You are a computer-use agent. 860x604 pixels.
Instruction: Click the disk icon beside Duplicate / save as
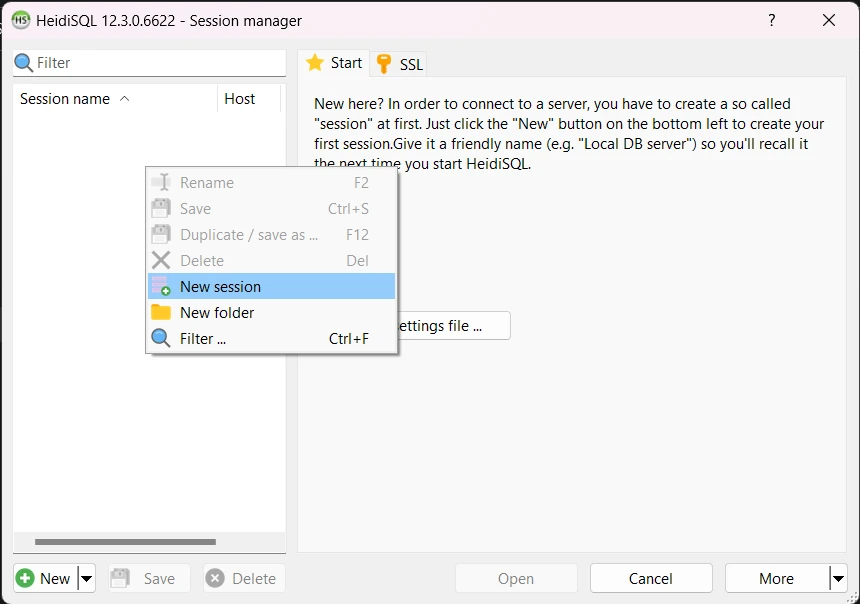click(161, 234)
